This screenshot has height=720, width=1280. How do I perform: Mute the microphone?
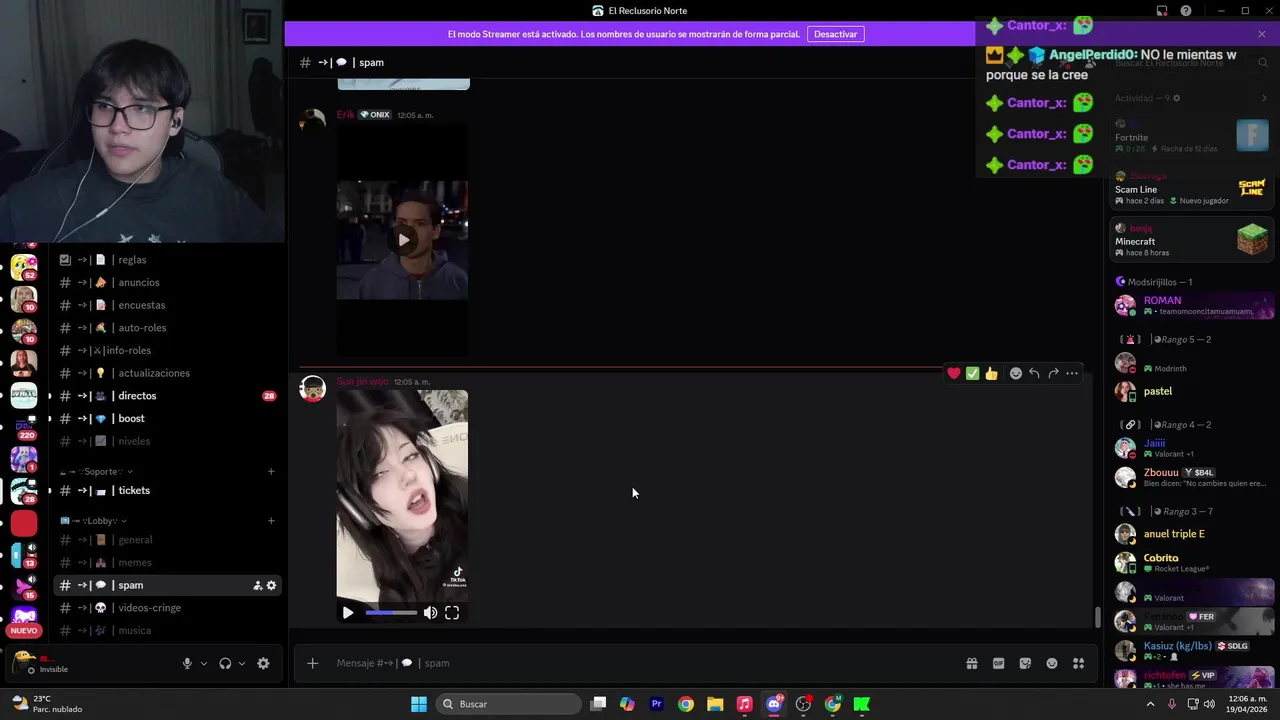click(x=187, y=663)
